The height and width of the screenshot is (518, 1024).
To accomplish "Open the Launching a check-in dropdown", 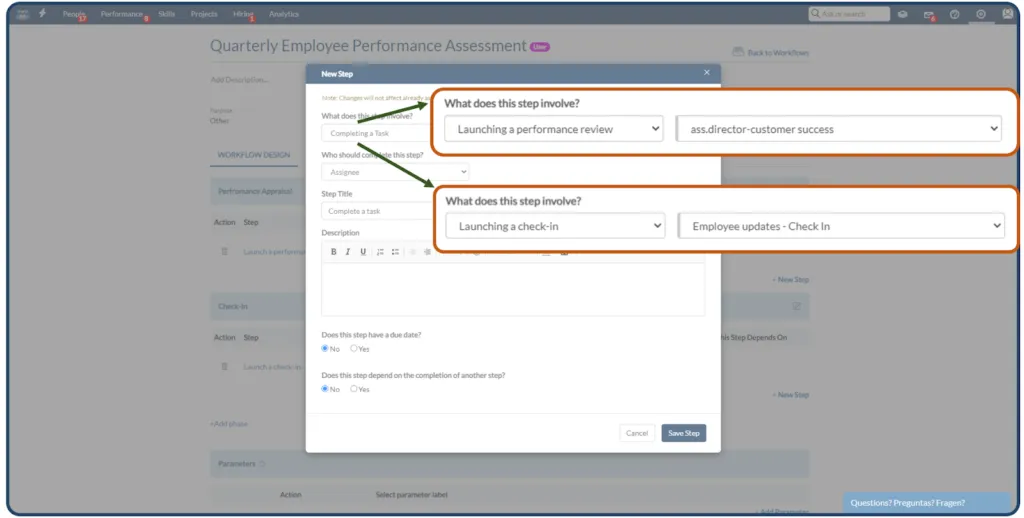I will 555,226.
